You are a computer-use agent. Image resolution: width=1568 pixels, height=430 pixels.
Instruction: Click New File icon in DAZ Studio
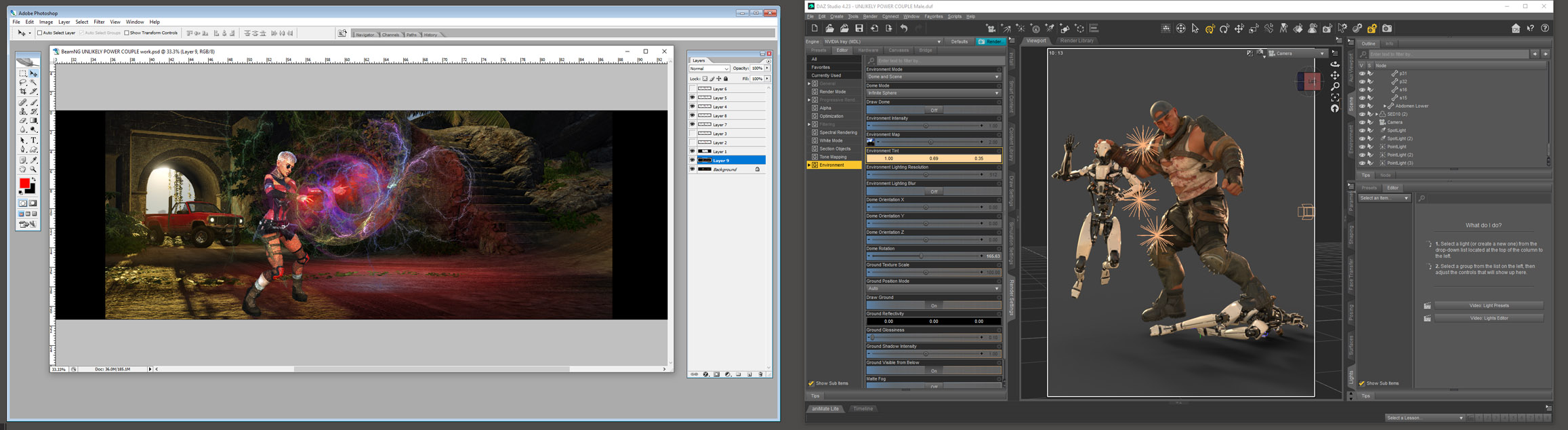click(x=814, y=28)
